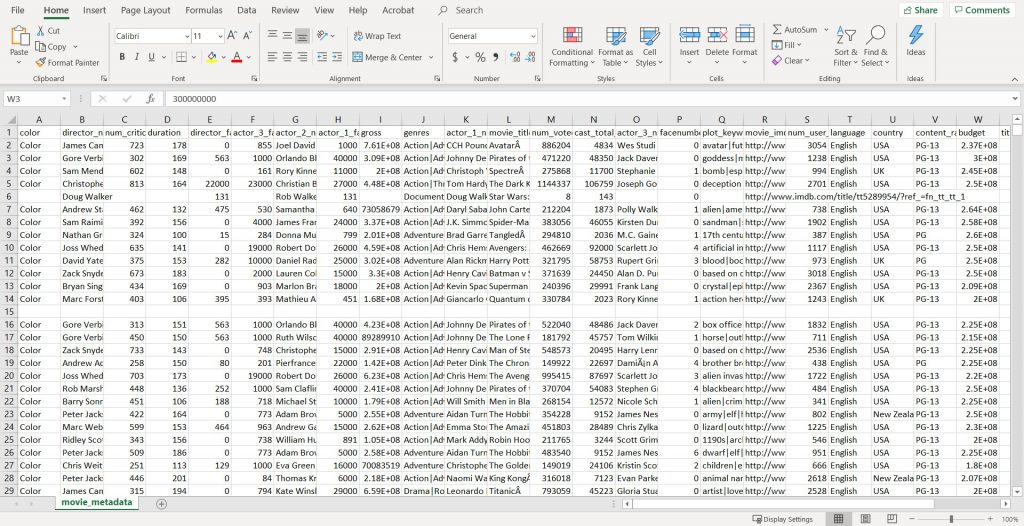1024x526 pixels.
Task: Click the Insert Function fx icon
Action: click(150, 99)
